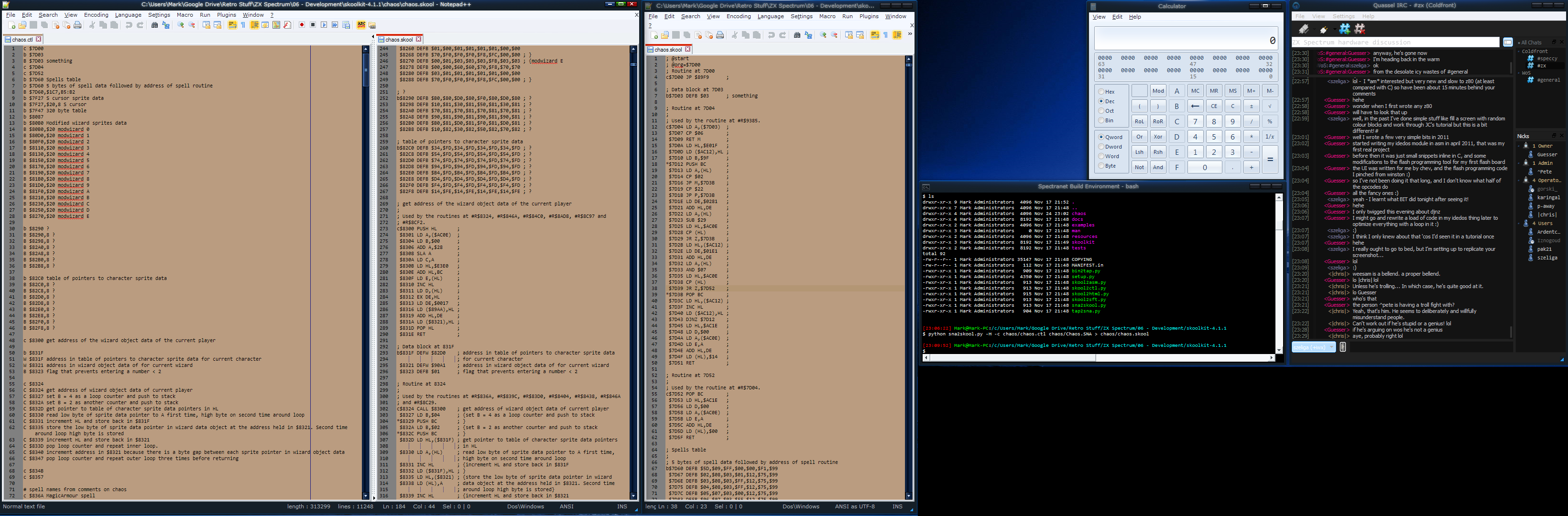Open szeliga nick dropdown near input
Image resolution: width=1568 pixels, height=516 pixels.
[1332, 347]
